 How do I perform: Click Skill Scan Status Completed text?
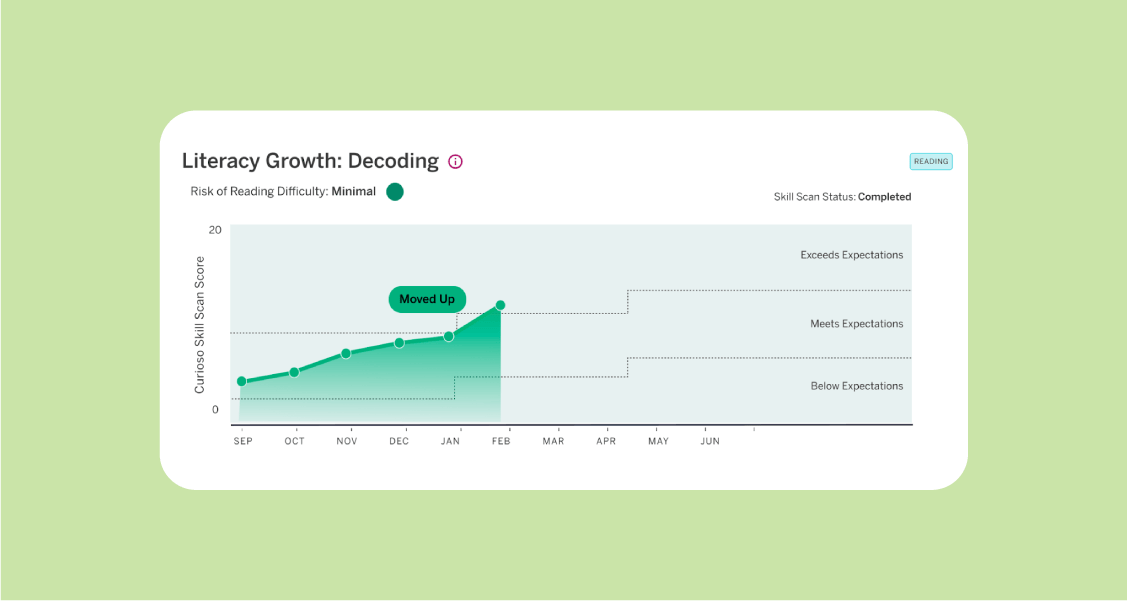tap(842, 197)
